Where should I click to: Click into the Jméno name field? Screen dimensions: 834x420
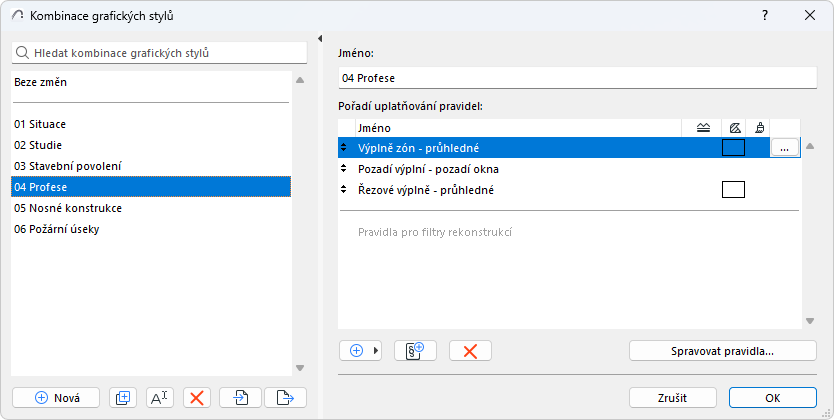click(x=577, y=77)
